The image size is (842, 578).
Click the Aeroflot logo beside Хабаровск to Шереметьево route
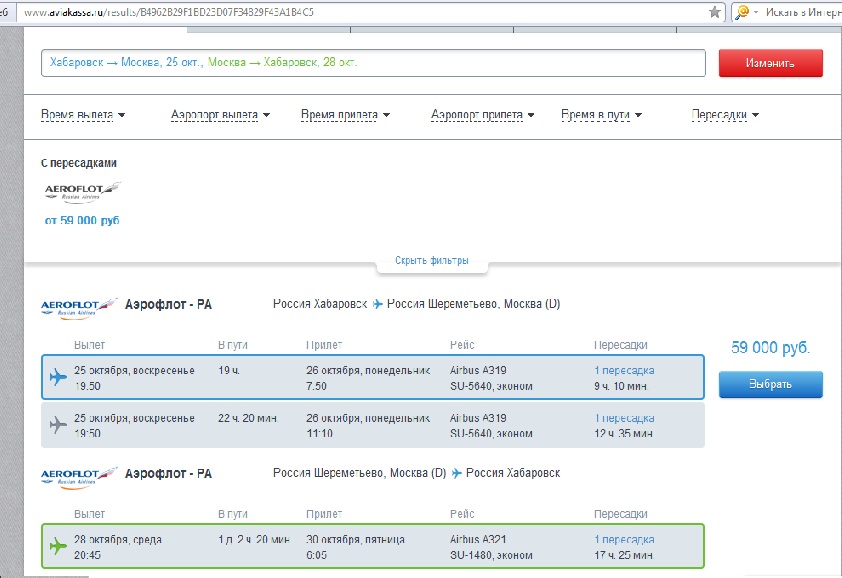[79, 308]
